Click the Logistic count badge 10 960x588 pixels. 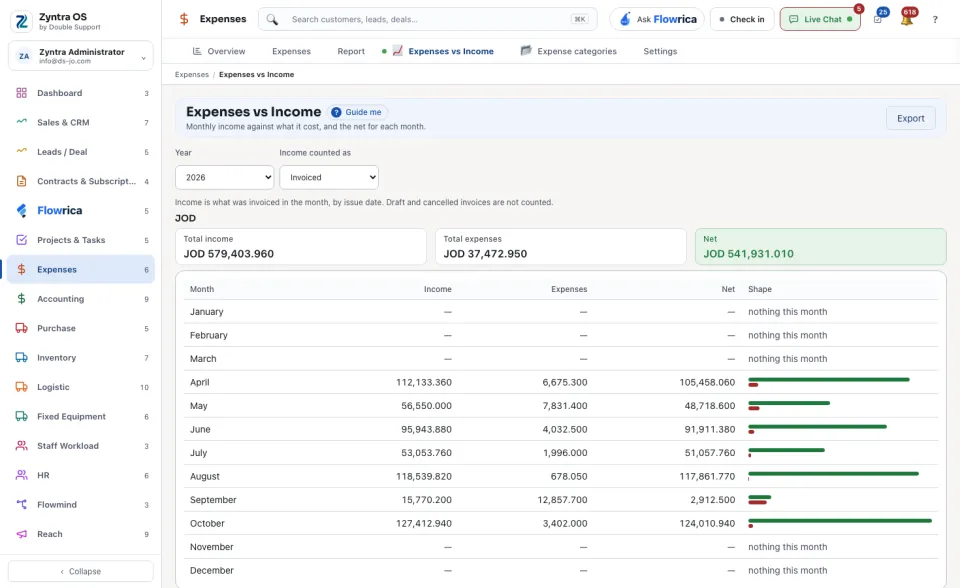click(x=144, y=387)
